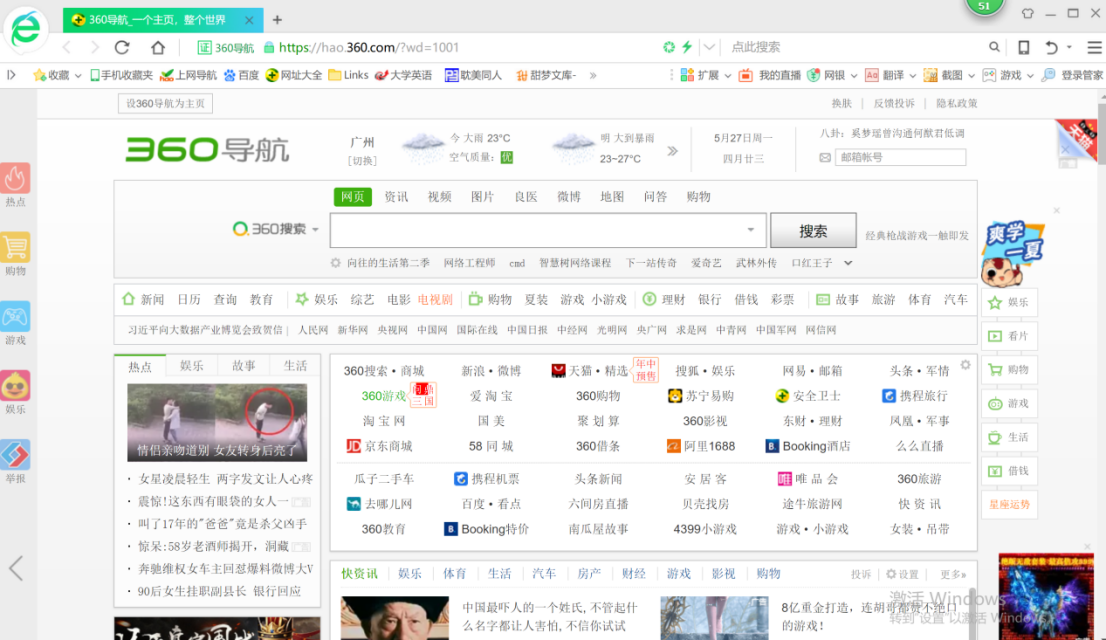Open 百度 bookmark with paw icon
Image resolution: width=1106 pixels, height=640 pixels.
click(x=241, y=75)
